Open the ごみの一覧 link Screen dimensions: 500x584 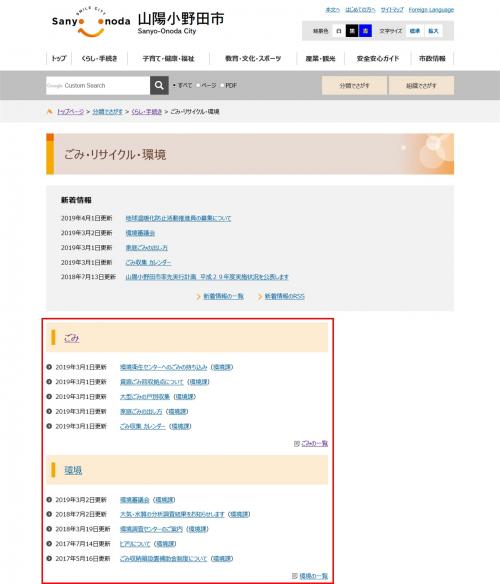tap(314, 443)
